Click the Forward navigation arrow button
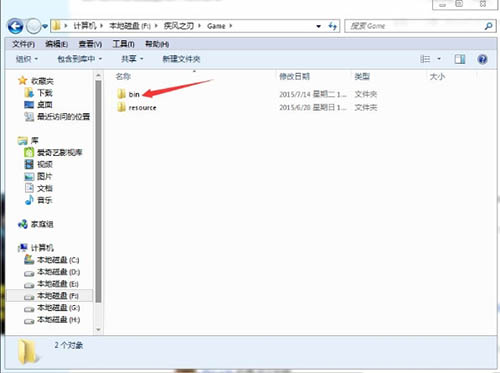 point(33,26)
